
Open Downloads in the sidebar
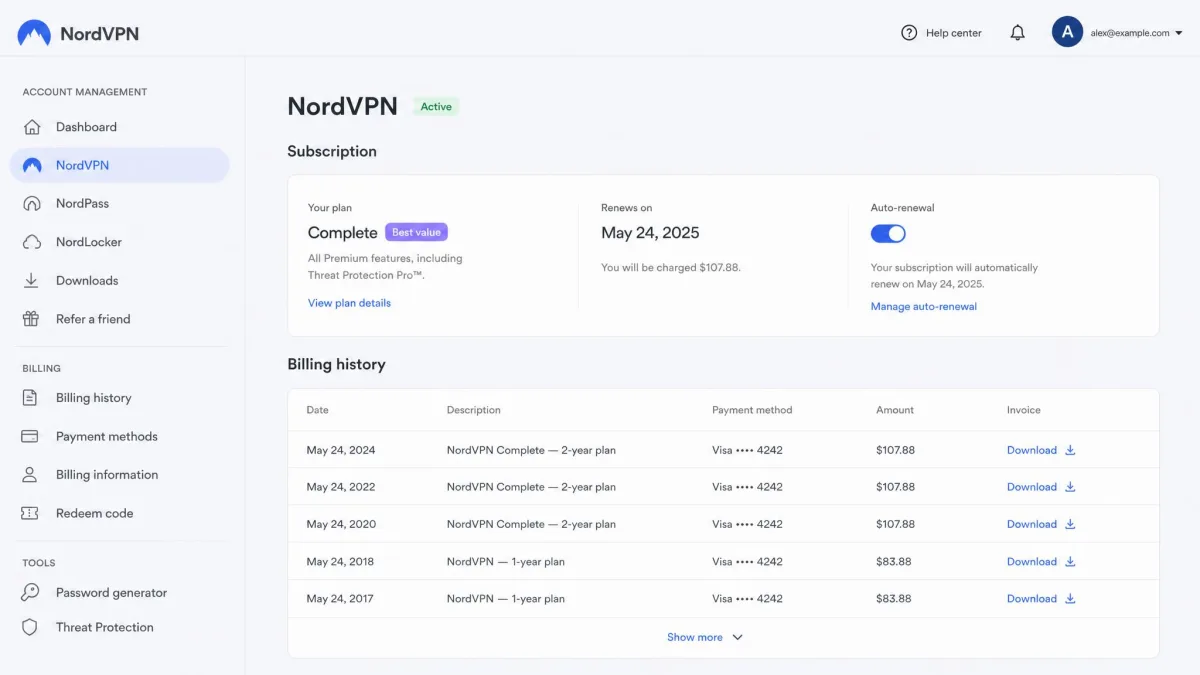click(x=120, y=280)
